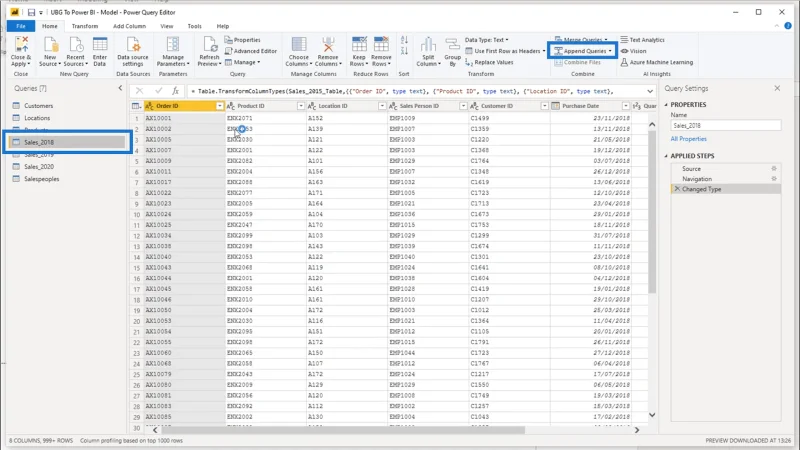Viewport: 800px width, 450px height.
Task: Collapse the Queries pane
Action: click(x=120, y=88)
